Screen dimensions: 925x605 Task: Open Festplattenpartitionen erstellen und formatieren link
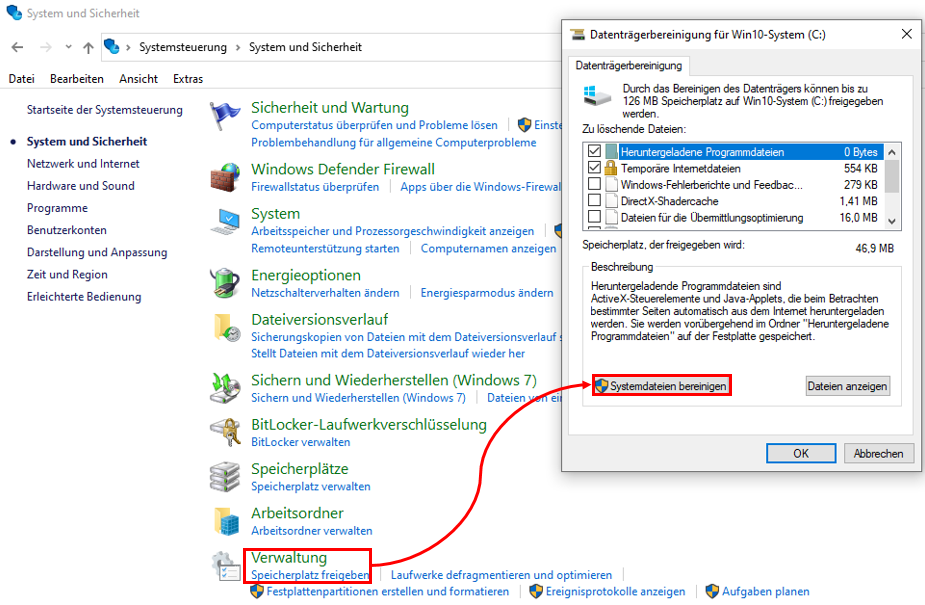(388, 591)
